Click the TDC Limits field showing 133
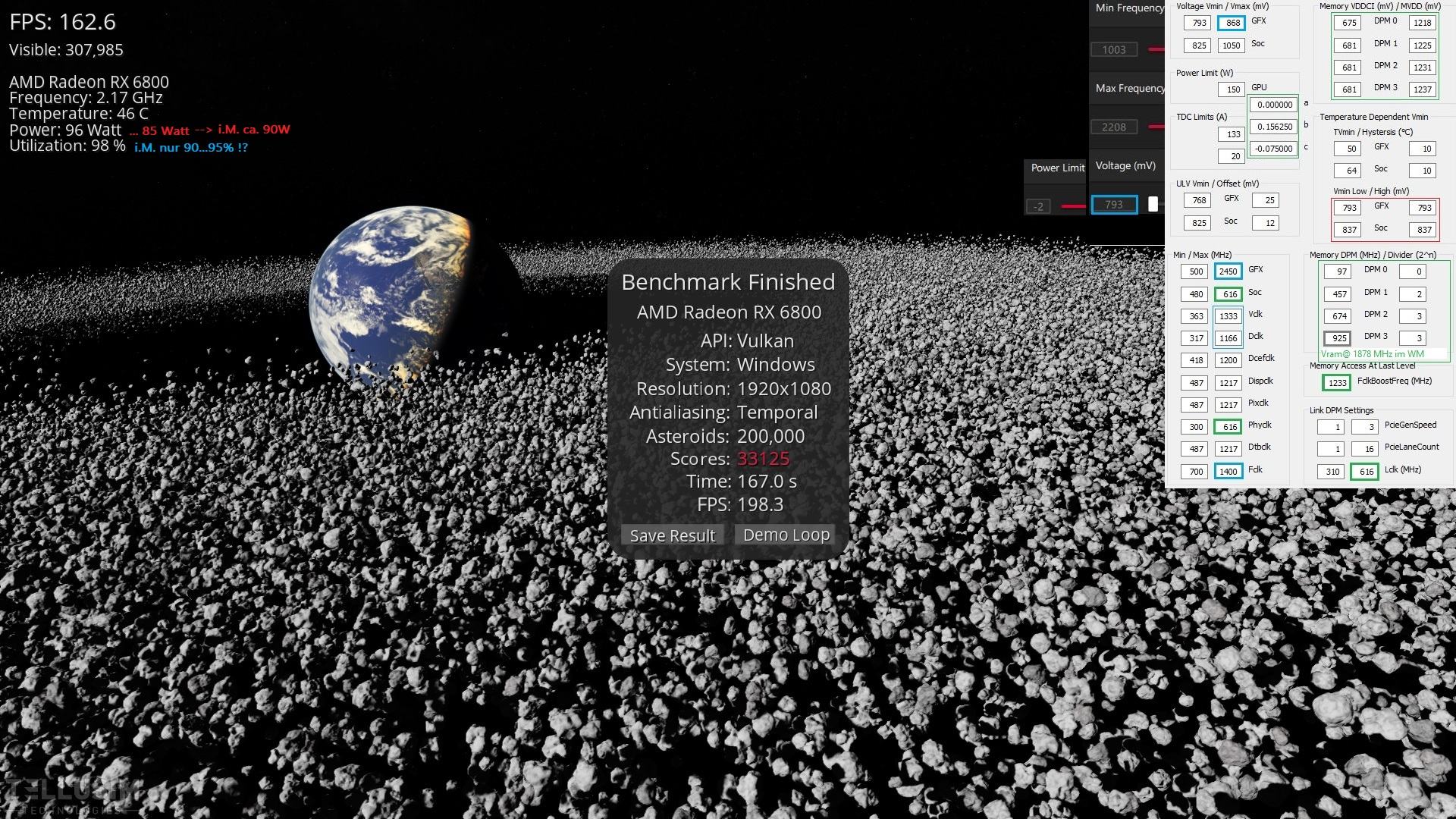This screenshot has width=1456, height=819. coord(1231,134)
